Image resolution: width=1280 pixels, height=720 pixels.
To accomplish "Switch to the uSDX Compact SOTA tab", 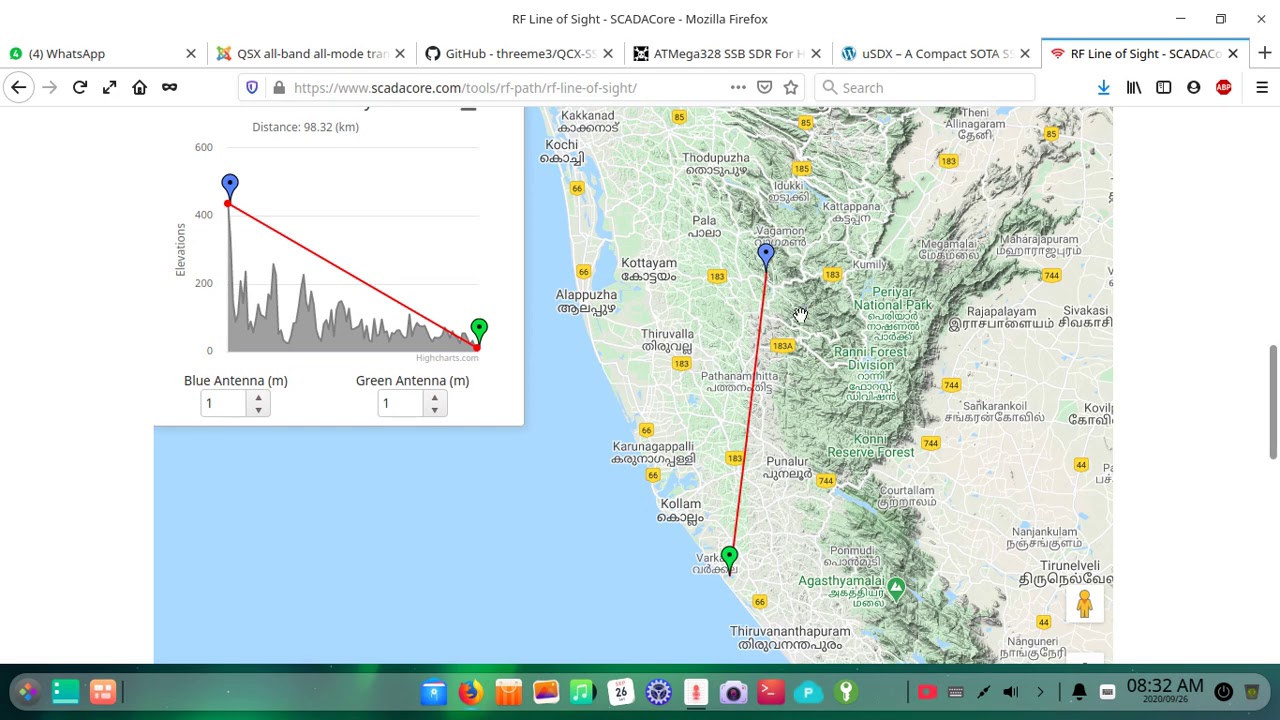I will click(x=934, y=53).
